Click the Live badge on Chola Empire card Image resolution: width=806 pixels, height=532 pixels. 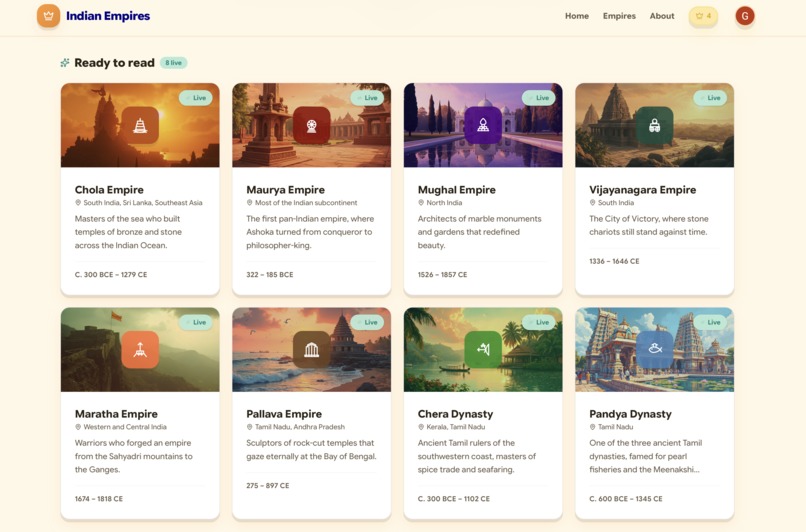pyautogui.click(x=195, y=98)
